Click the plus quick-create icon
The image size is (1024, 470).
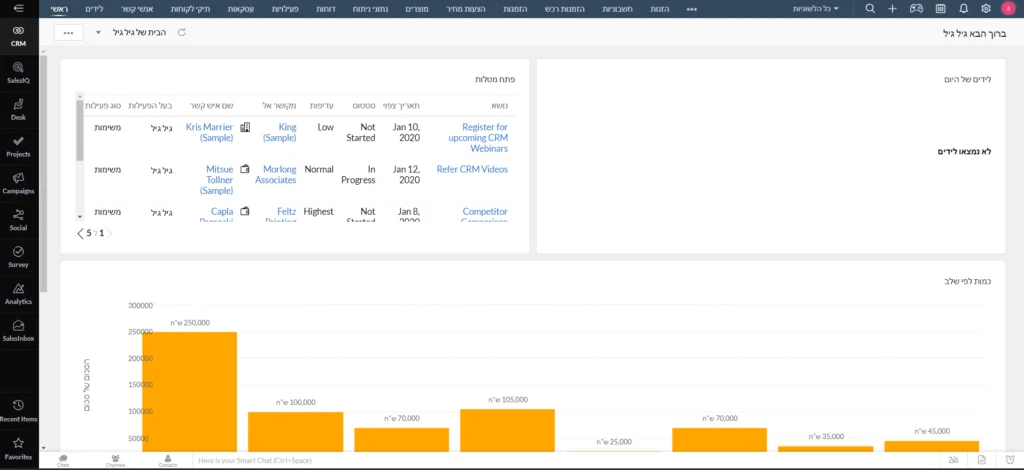tap(892, 8)
